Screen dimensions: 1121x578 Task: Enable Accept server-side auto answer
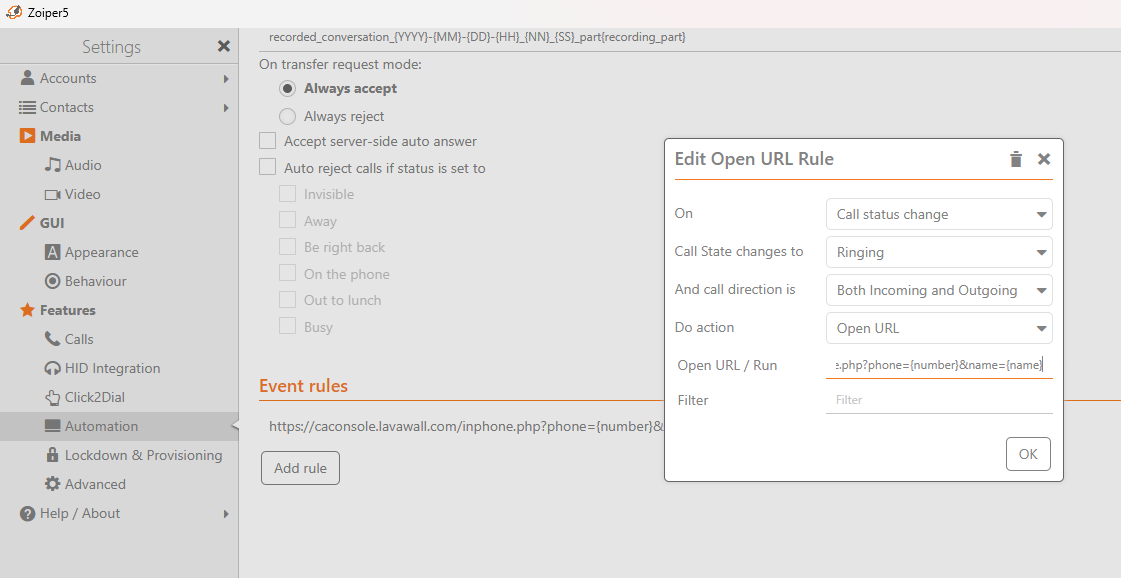tap(267, 141)
